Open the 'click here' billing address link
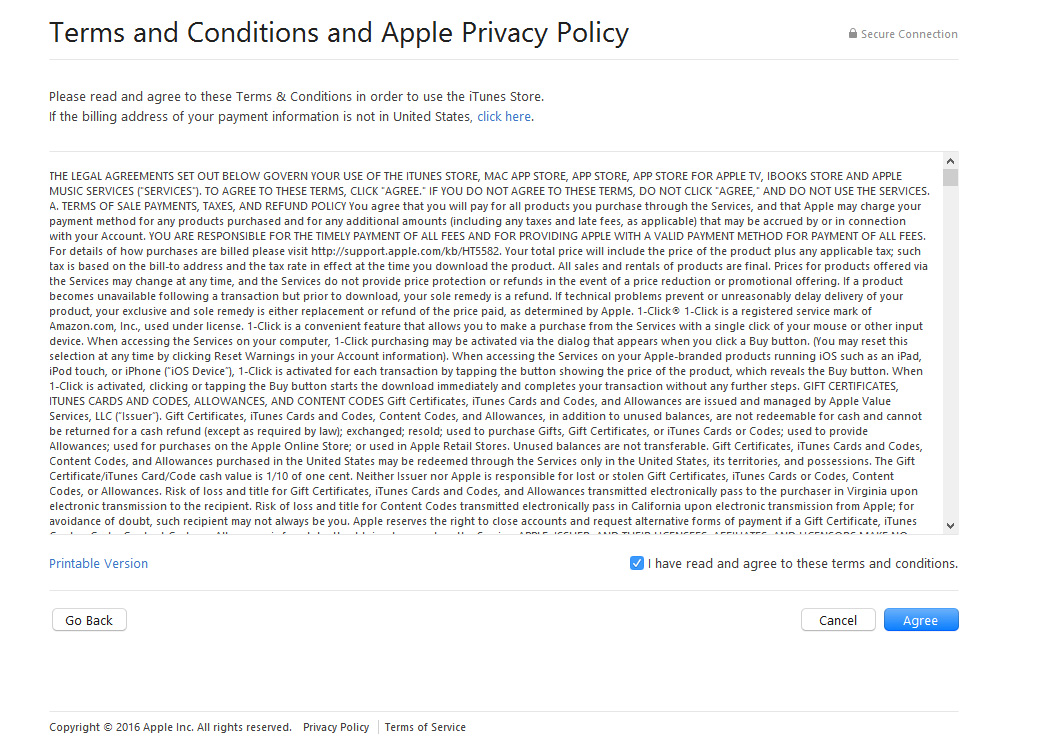Screen dimensions: 1044x738 tap(504, 117)
